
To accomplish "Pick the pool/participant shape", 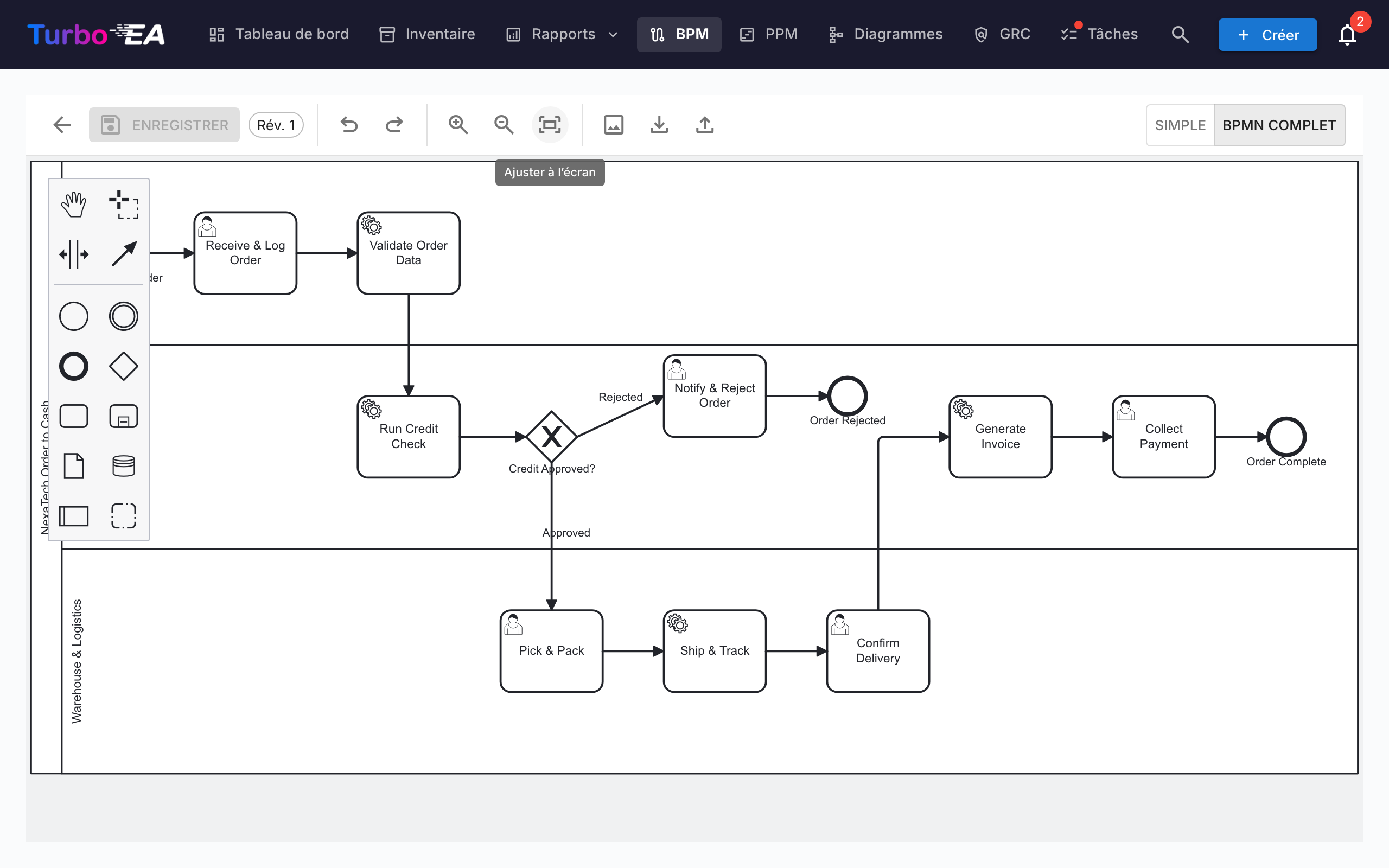I will (73, 516).
